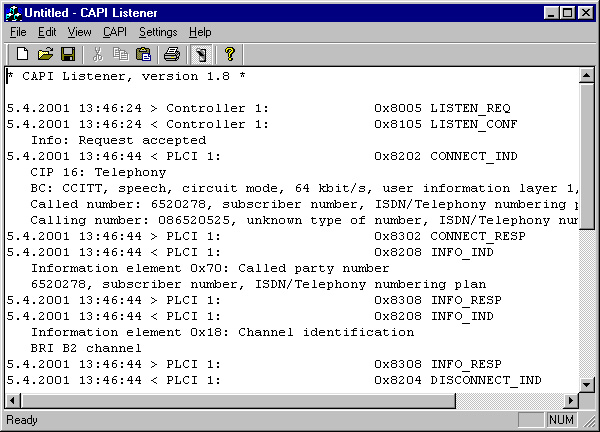Viewport: 600px width, 432px height.
Task: Click 'Information element 0x18: Channel identification'
Action: tap(222, 332)
